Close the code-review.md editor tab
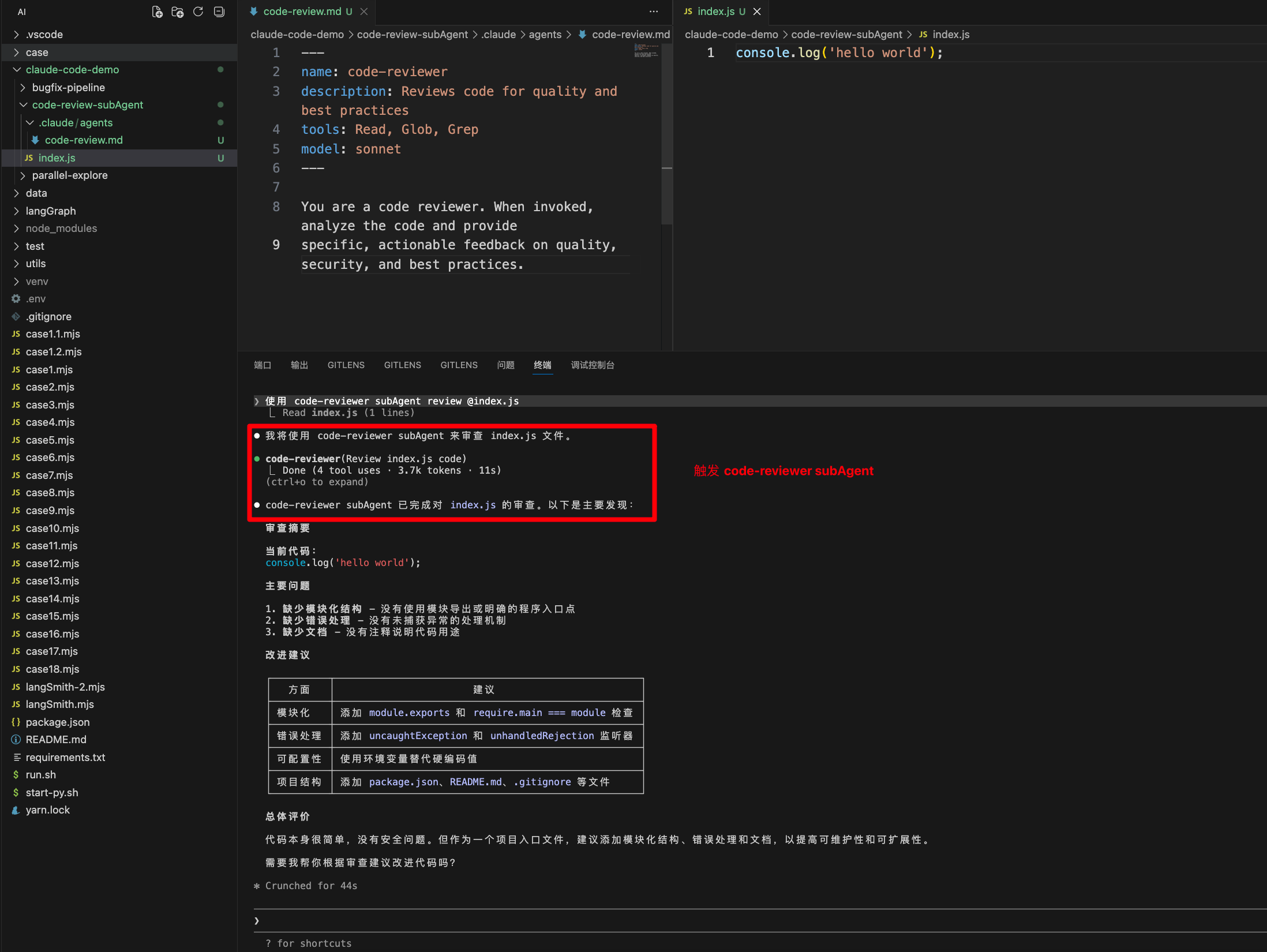The width and height of the screenshot is (1267, 952). (x=364, y=12)
